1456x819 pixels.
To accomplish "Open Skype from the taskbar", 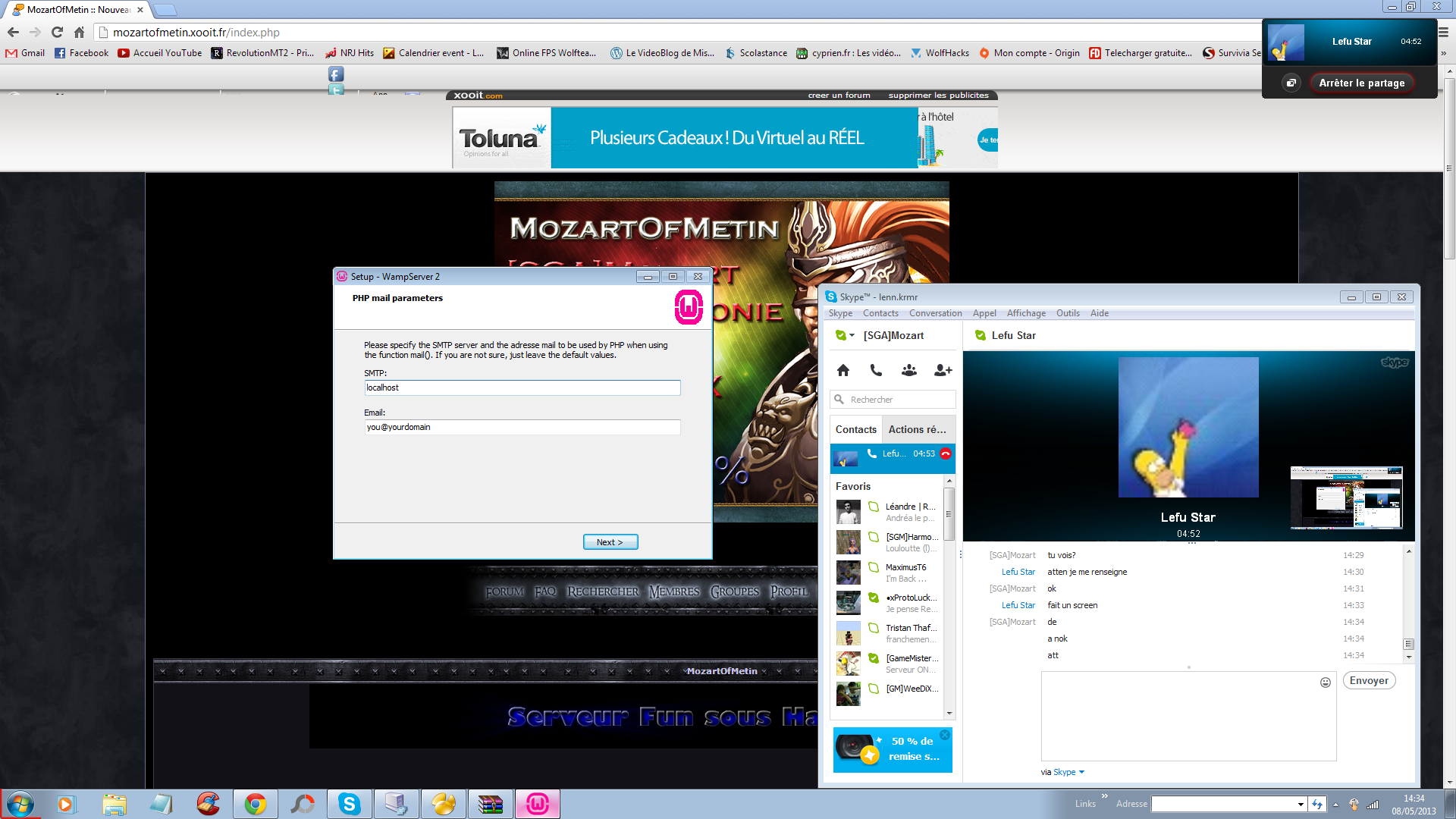I will 349,804.
